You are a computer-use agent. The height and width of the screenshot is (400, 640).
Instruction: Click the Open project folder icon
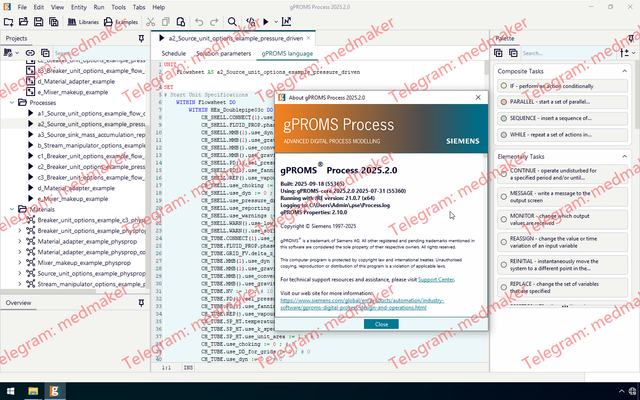(23, 22)
